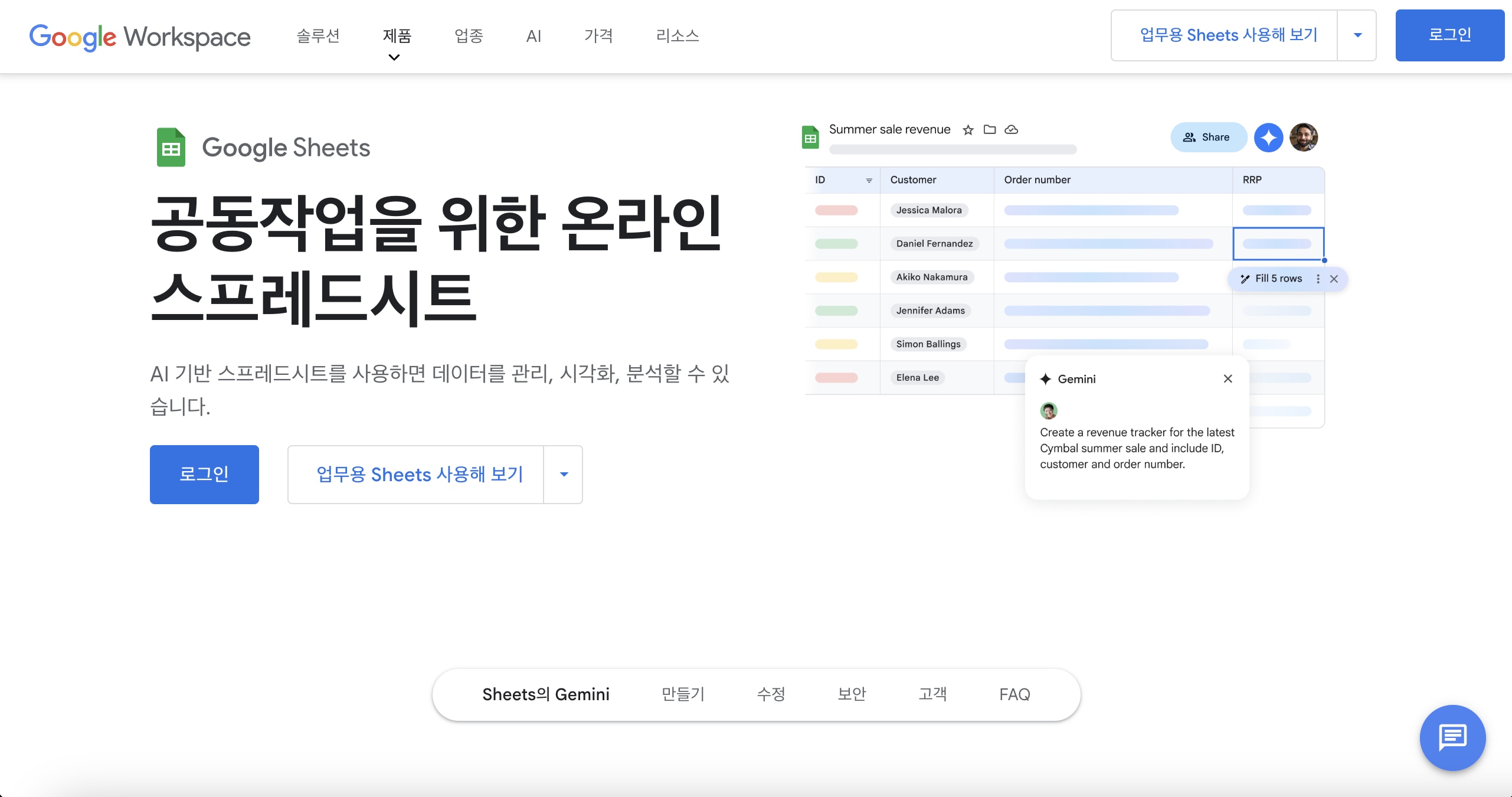1512x797 pixels.
Task: Click the green ID pill for Jennifer Adams
Action: [836, 311]
